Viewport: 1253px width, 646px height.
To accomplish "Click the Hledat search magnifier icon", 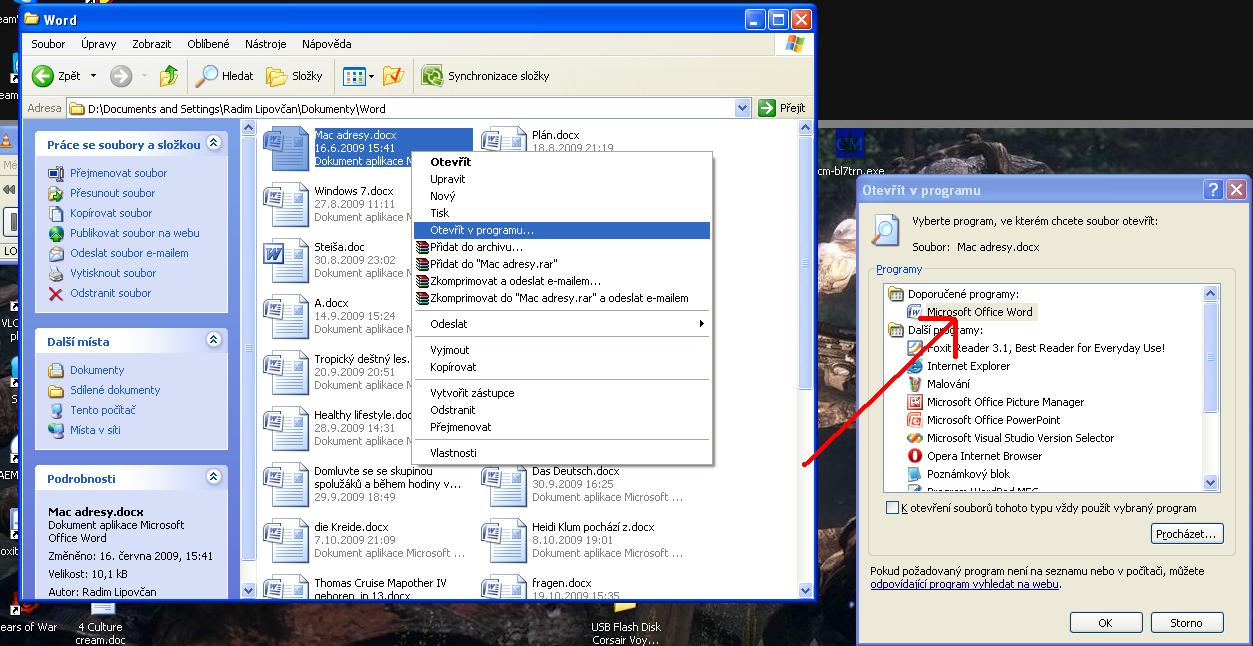I will click(x=207, y=76).
